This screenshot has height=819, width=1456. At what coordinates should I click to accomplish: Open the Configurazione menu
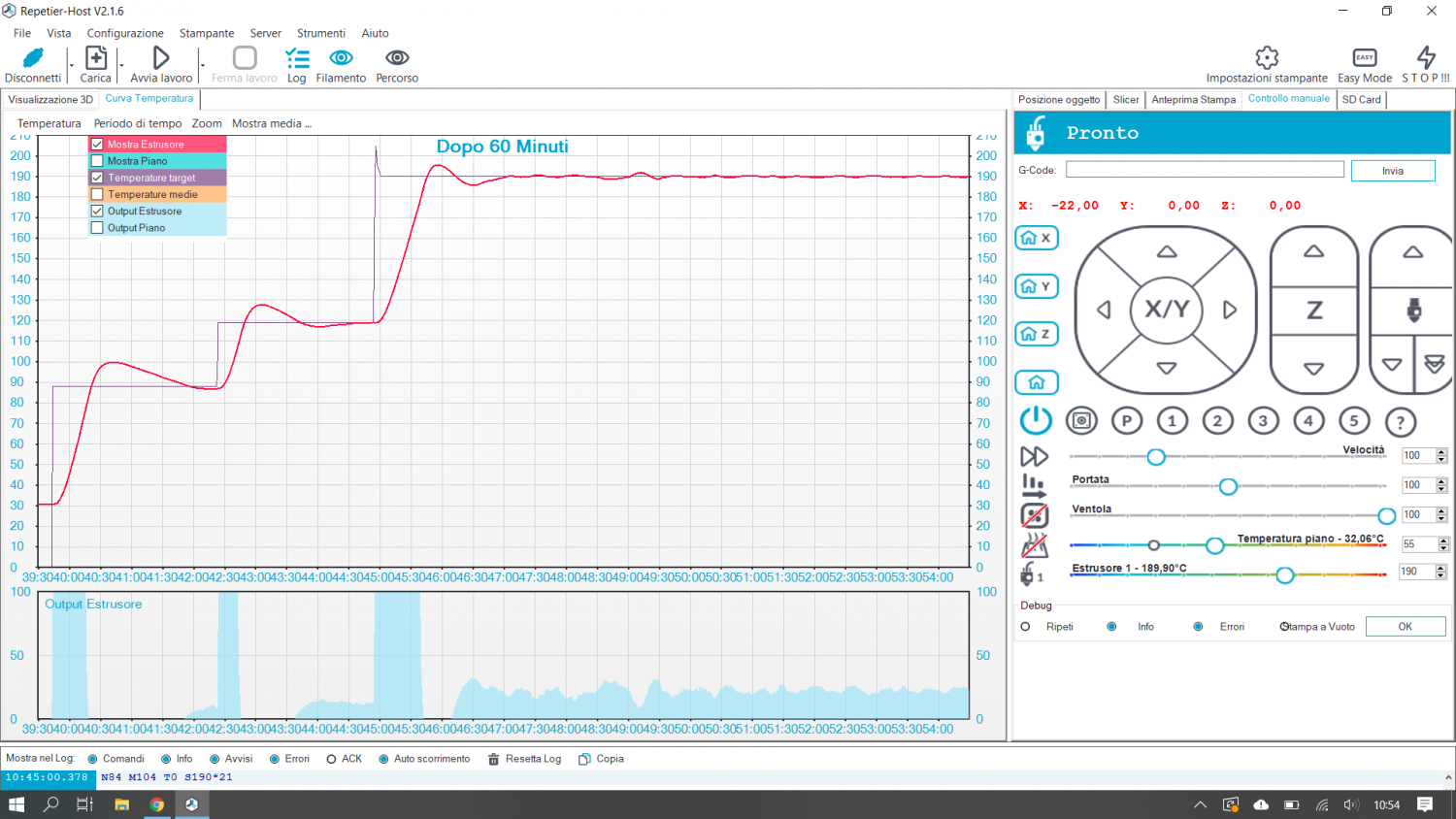point(125,33)
